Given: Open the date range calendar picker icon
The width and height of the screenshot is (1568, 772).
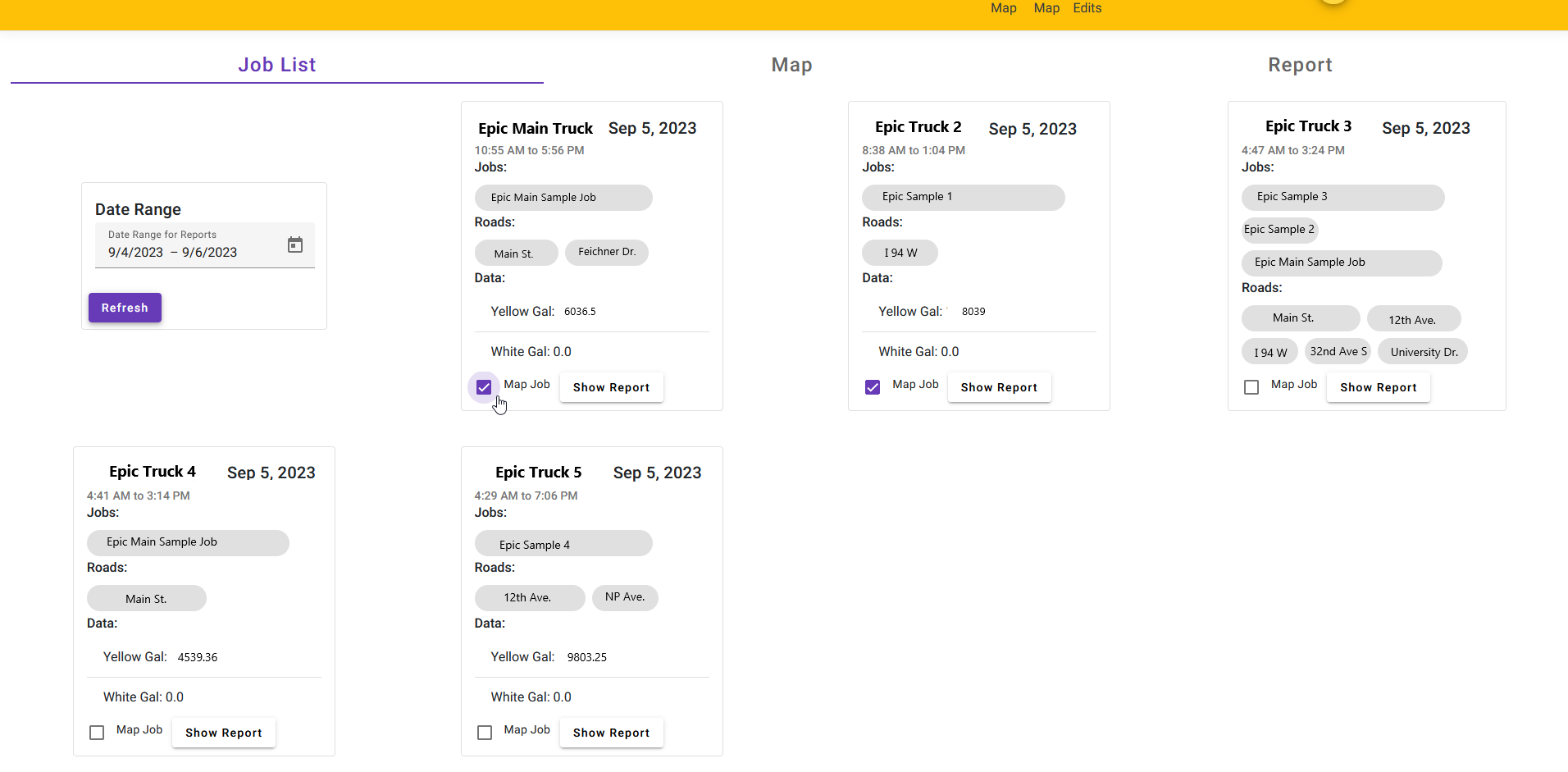Looking at the screenshot, I should (x=295, y=244).
